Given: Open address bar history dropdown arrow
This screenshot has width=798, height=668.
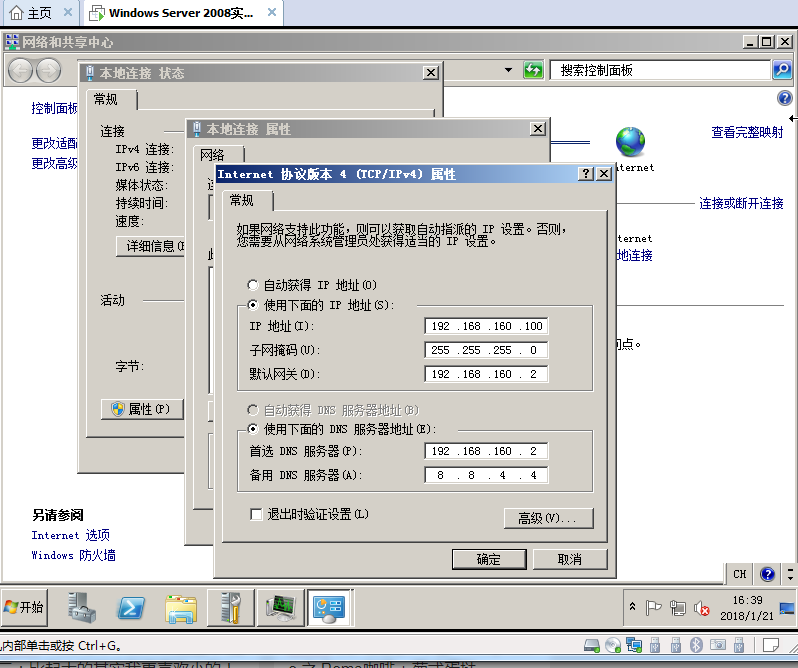Looking at the screenshot, I should coord(508,70).
